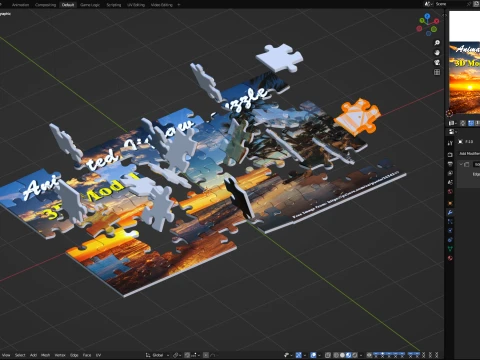Open the outliner display mode dropdown

pos(452,123)
